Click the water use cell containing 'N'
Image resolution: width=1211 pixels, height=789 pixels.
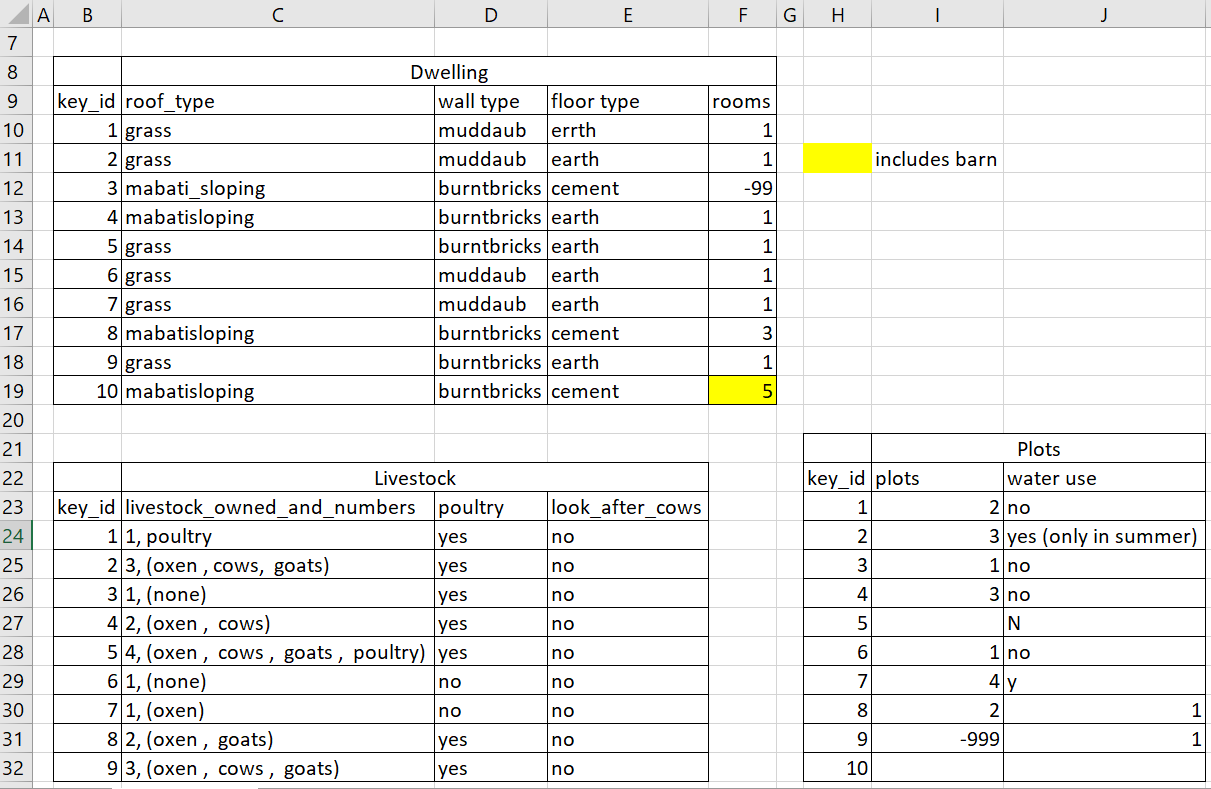1105,623
